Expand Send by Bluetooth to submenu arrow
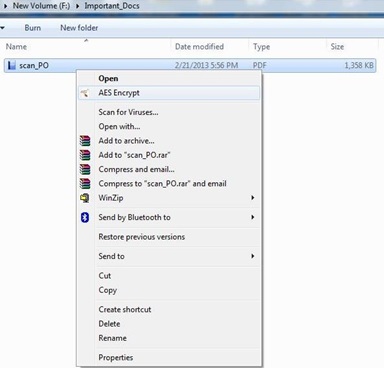The height and width of the screenshot is (368, 384). click(x=253, y=217)
